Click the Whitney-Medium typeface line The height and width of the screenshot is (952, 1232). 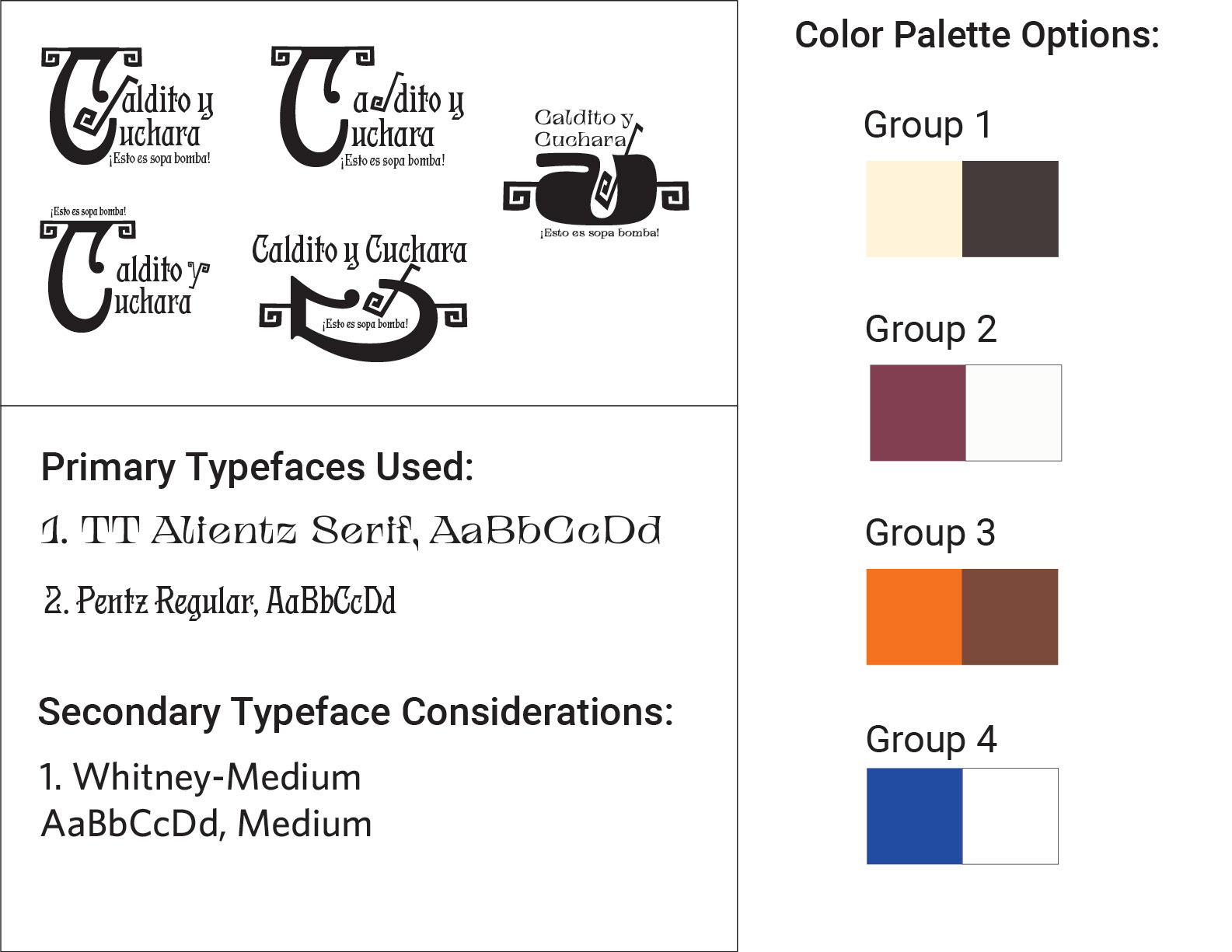201,777
